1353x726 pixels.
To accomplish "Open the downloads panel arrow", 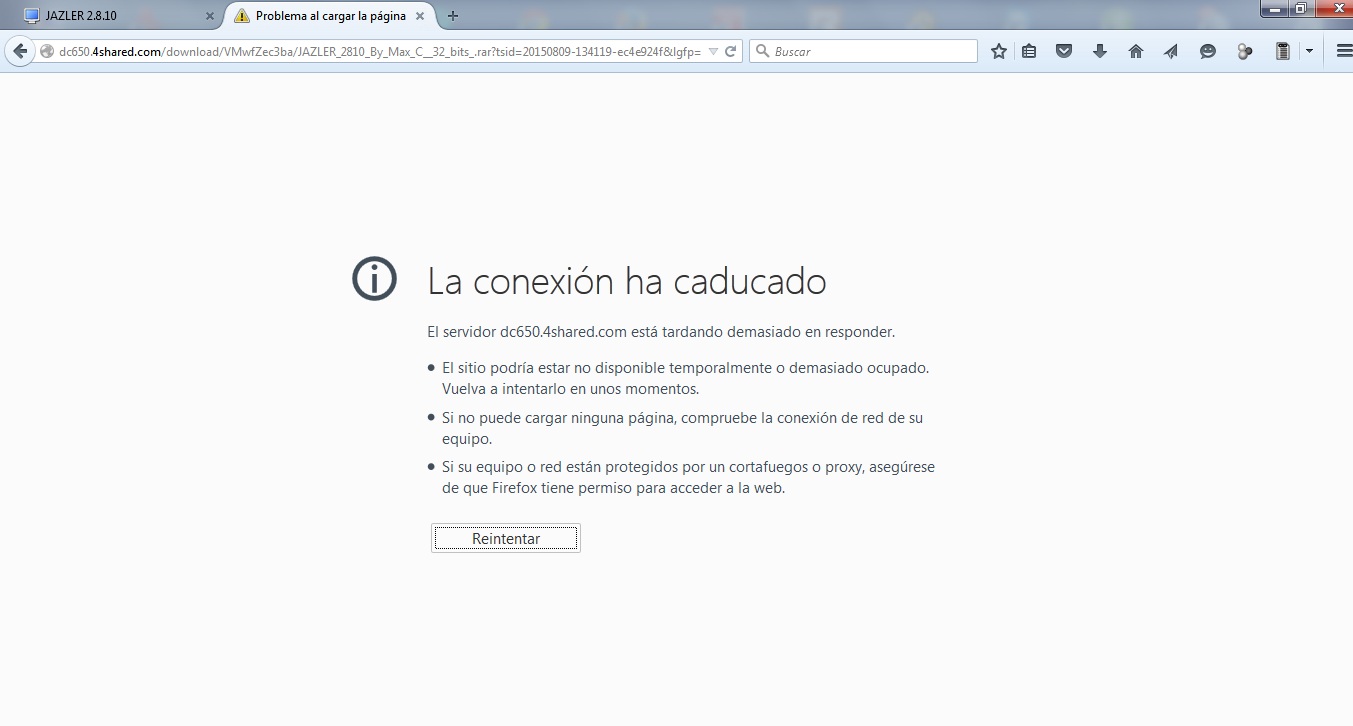I will tap(1100, 52).
